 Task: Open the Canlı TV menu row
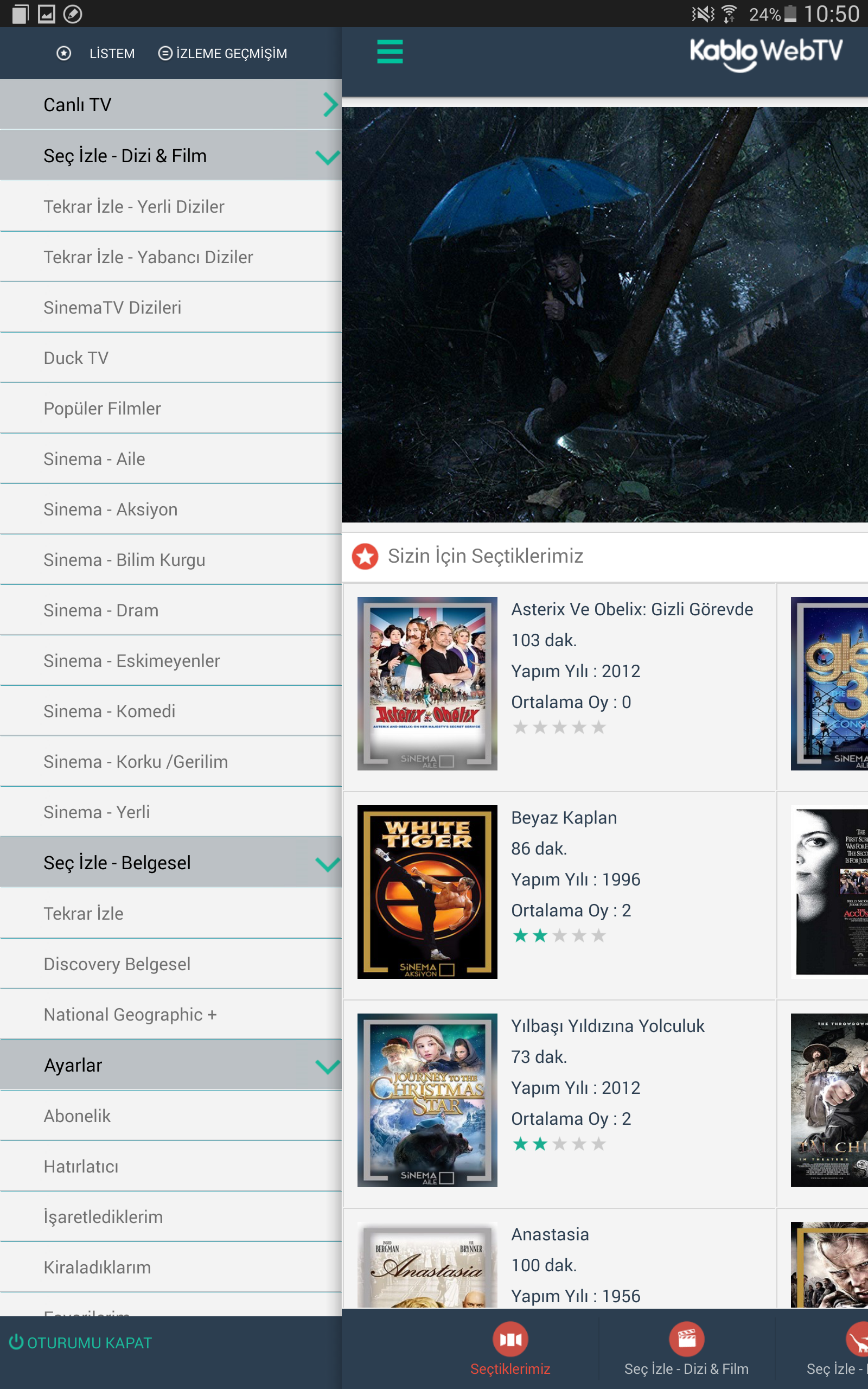(171, 105)
